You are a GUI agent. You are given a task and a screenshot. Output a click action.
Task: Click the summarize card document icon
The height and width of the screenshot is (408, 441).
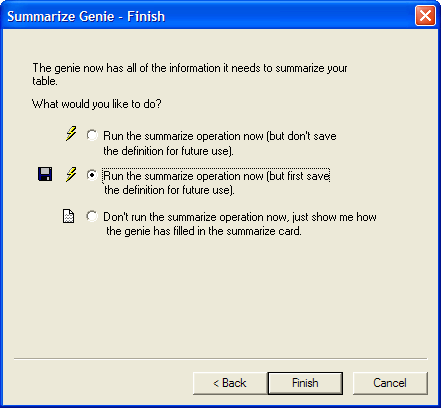[69, 216]
